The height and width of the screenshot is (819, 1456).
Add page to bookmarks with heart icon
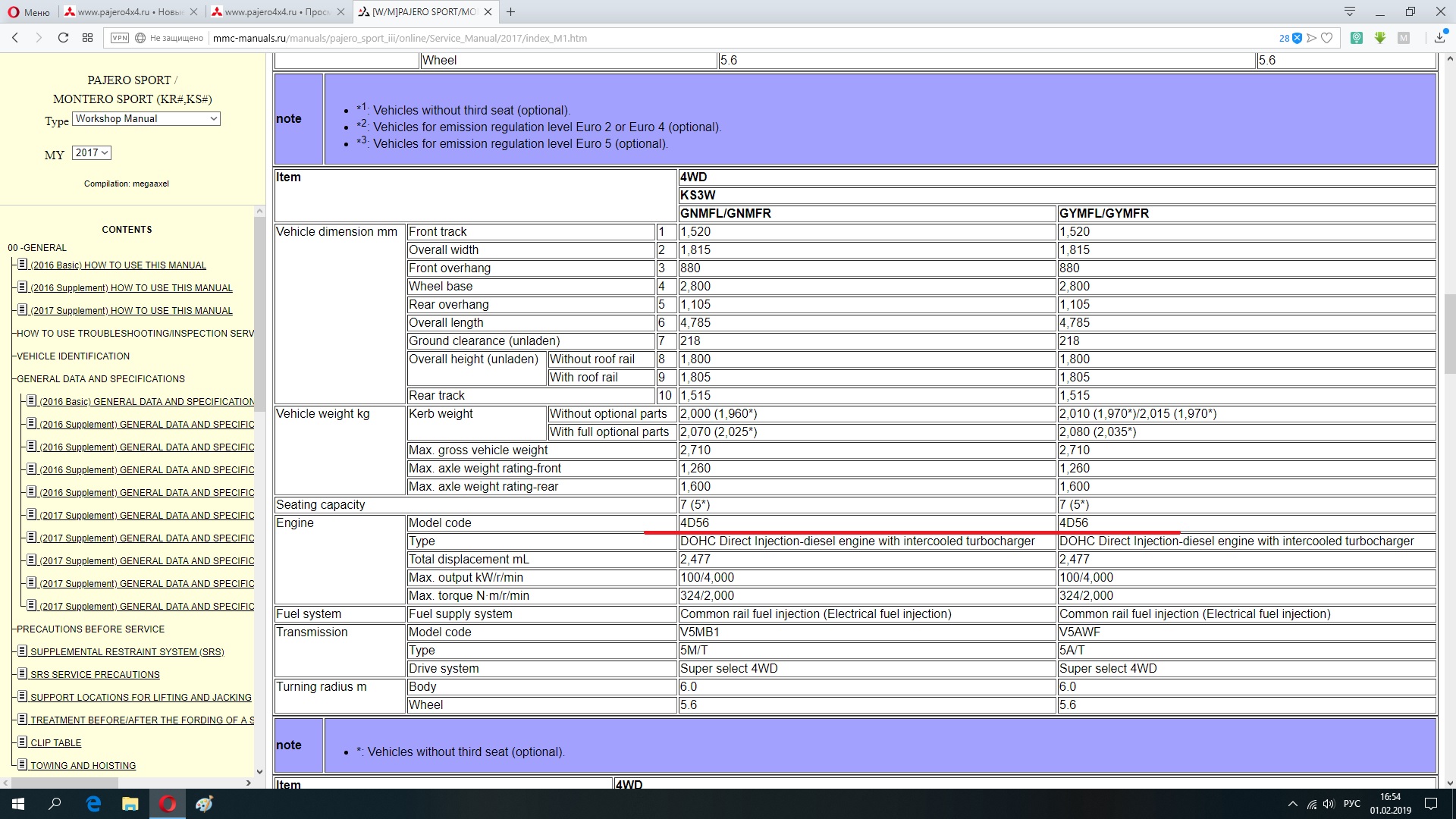[x=1327, y=38]
